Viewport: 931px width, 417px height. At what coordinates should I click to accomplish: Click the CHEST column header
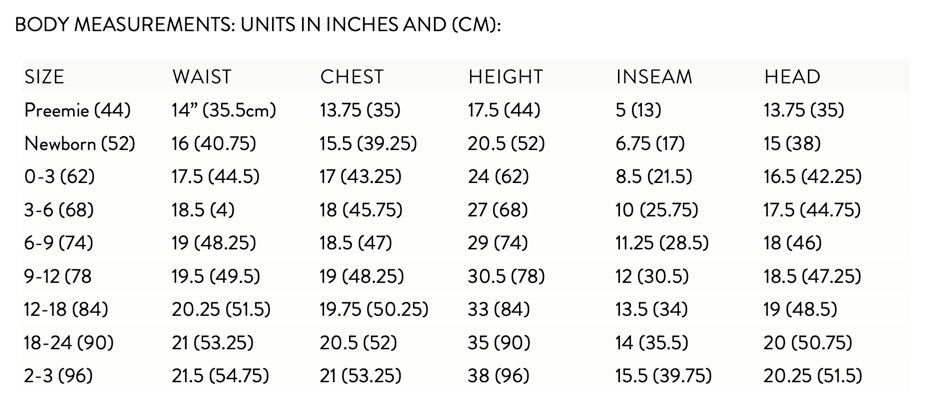[351, 77]
